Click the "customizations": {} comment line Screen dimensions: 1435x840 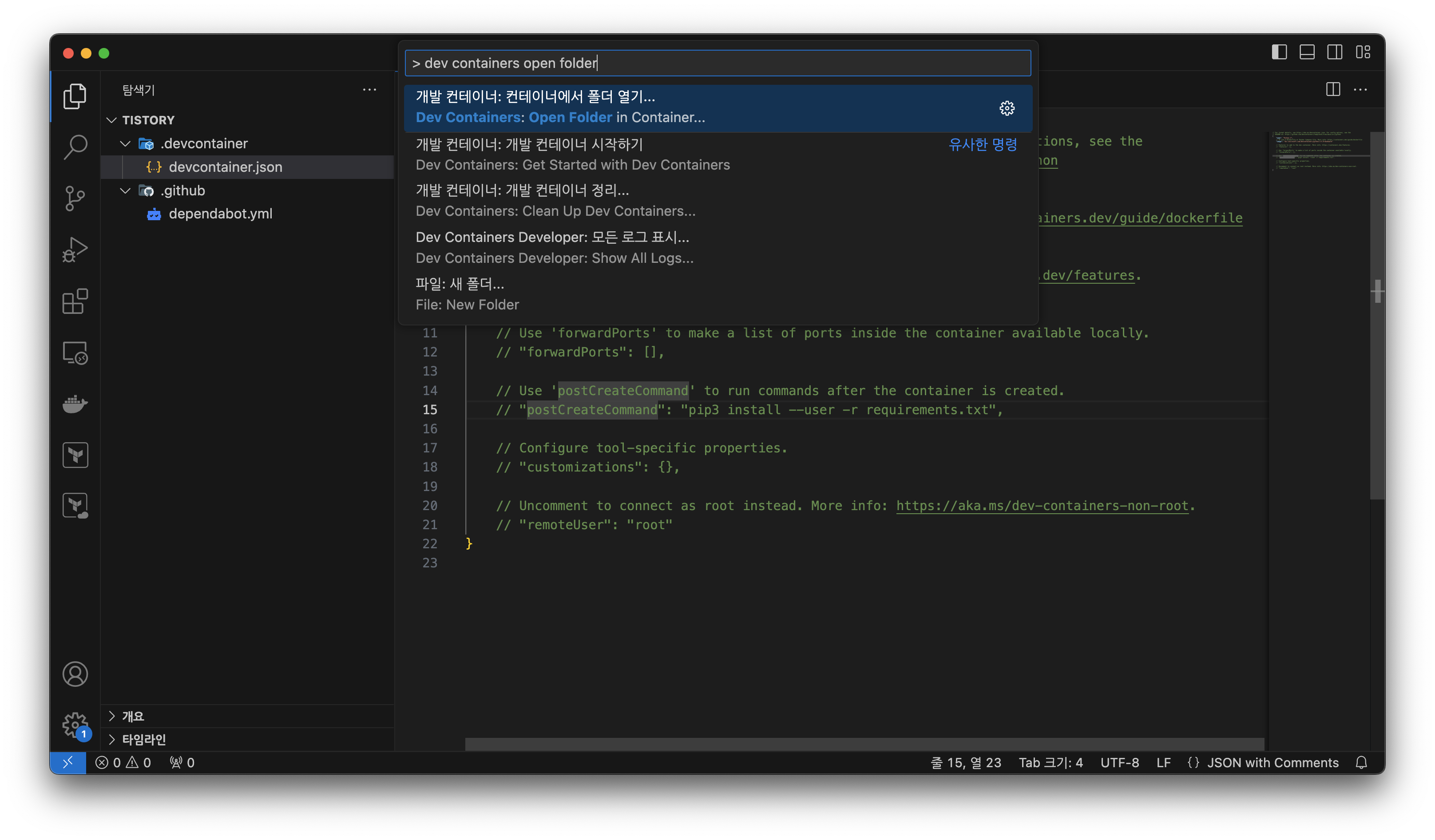588,467
